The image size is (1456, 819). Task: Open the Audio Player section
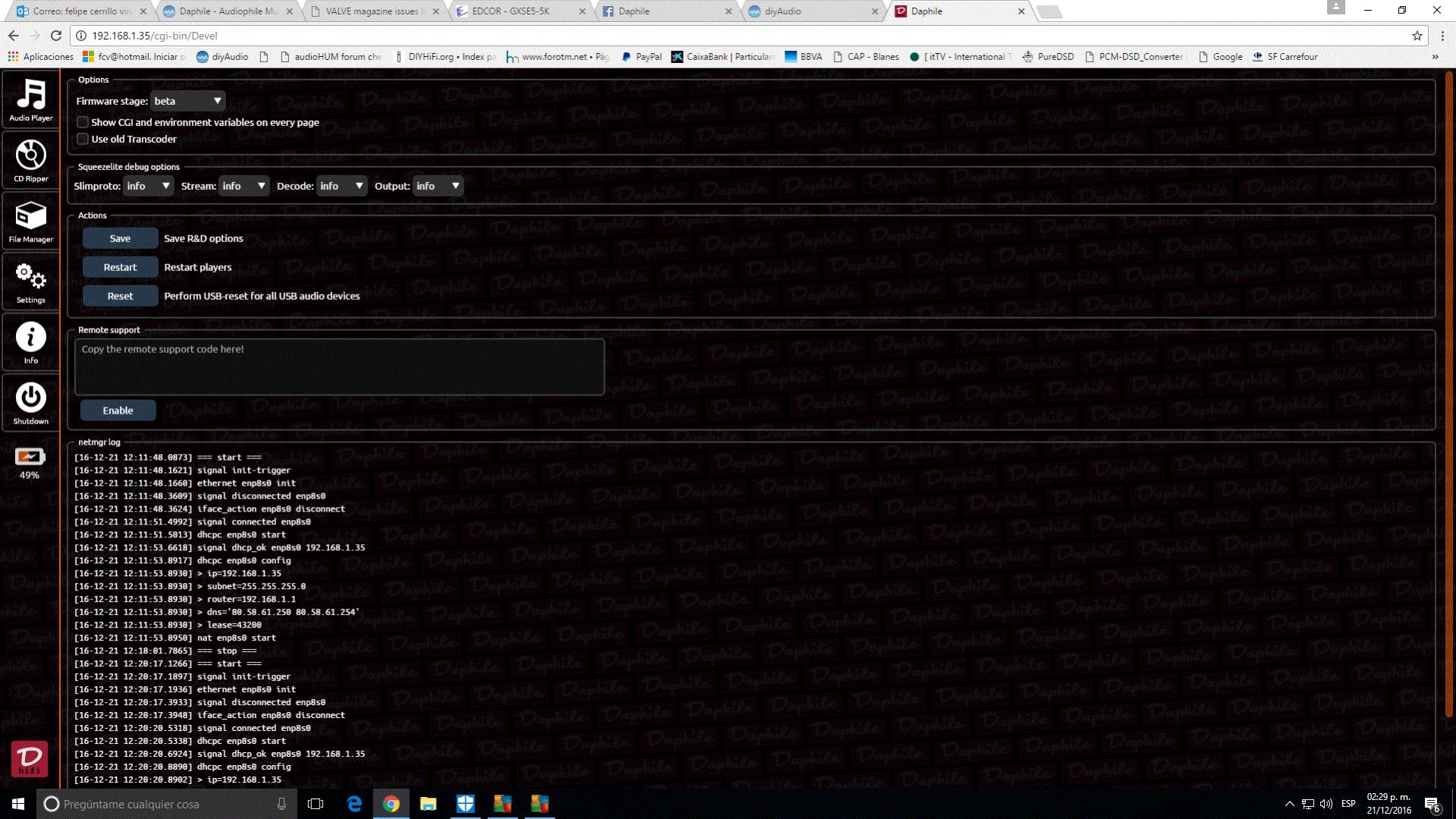point(30,99)
